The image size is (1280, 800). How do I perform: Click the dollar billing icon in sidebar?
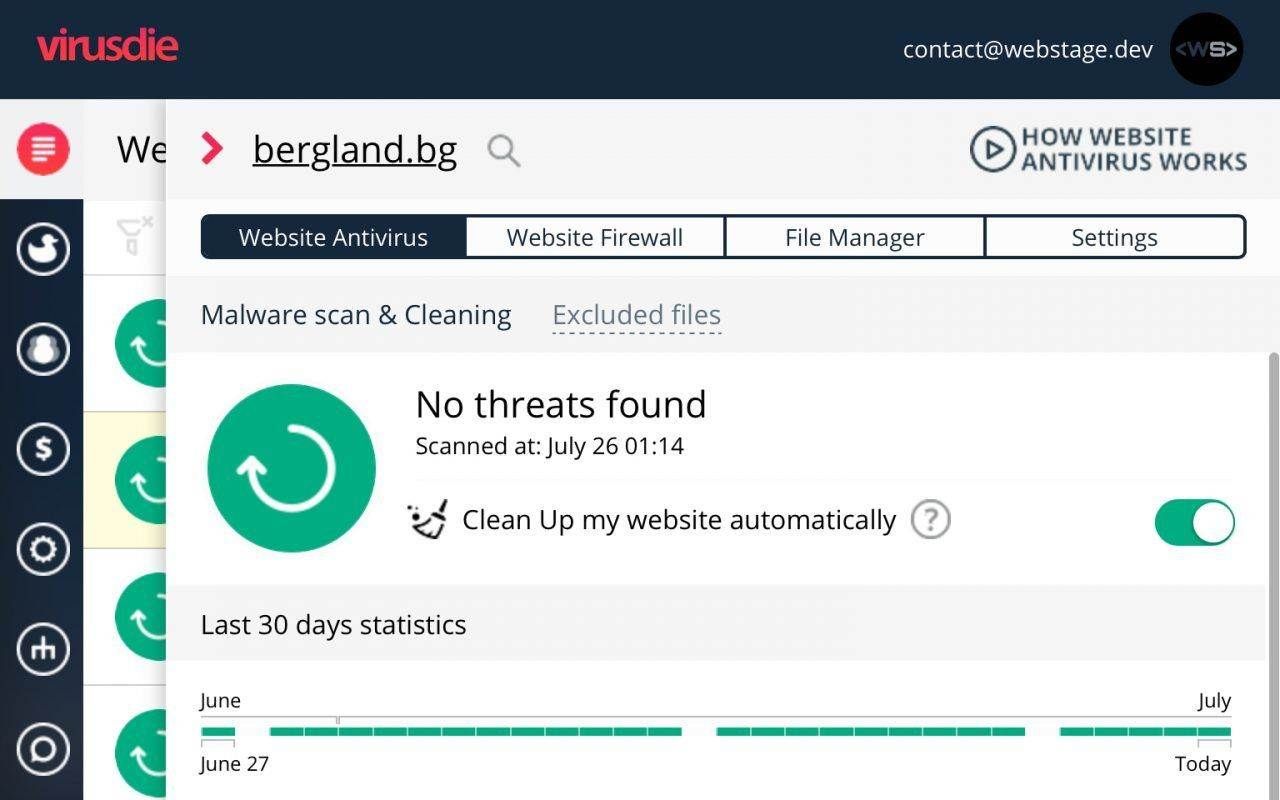(x=43, y=449)
